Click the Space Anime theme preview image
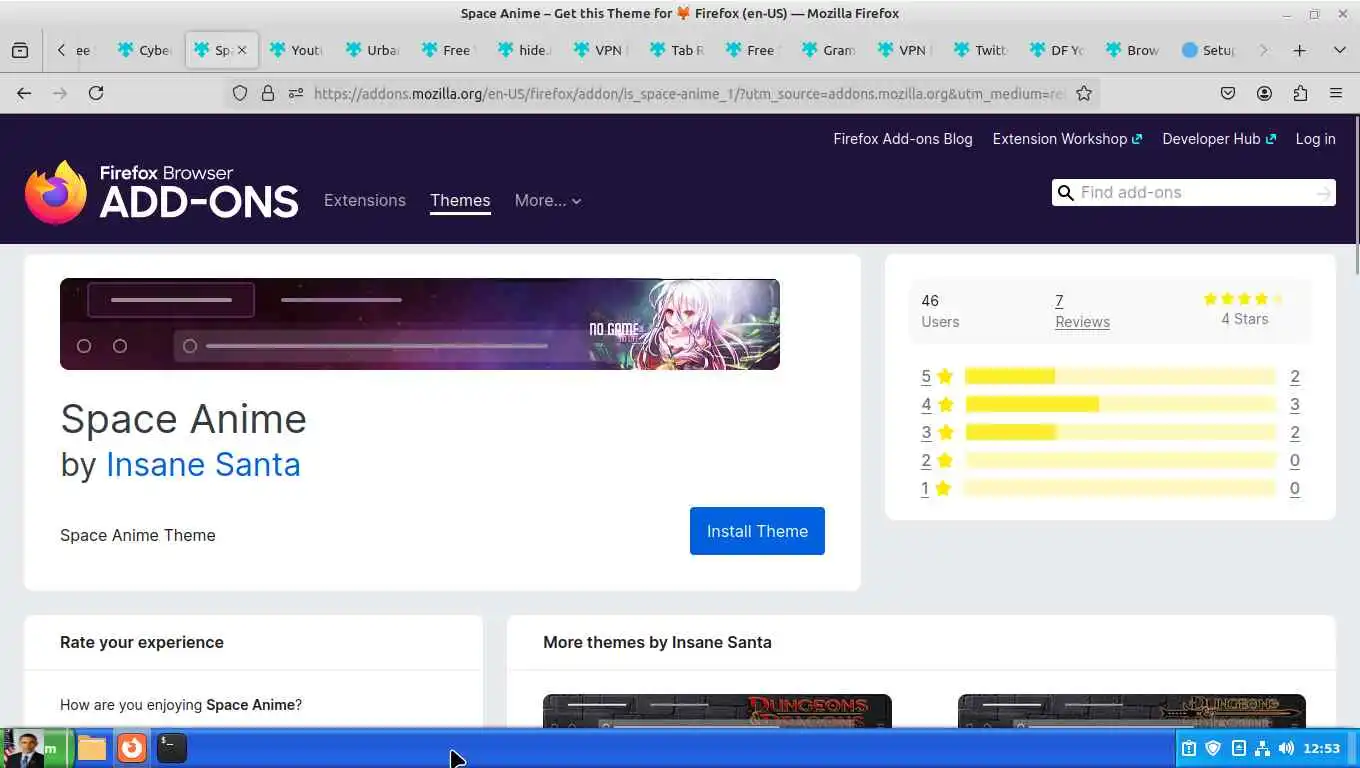 [x=420, y=324]
